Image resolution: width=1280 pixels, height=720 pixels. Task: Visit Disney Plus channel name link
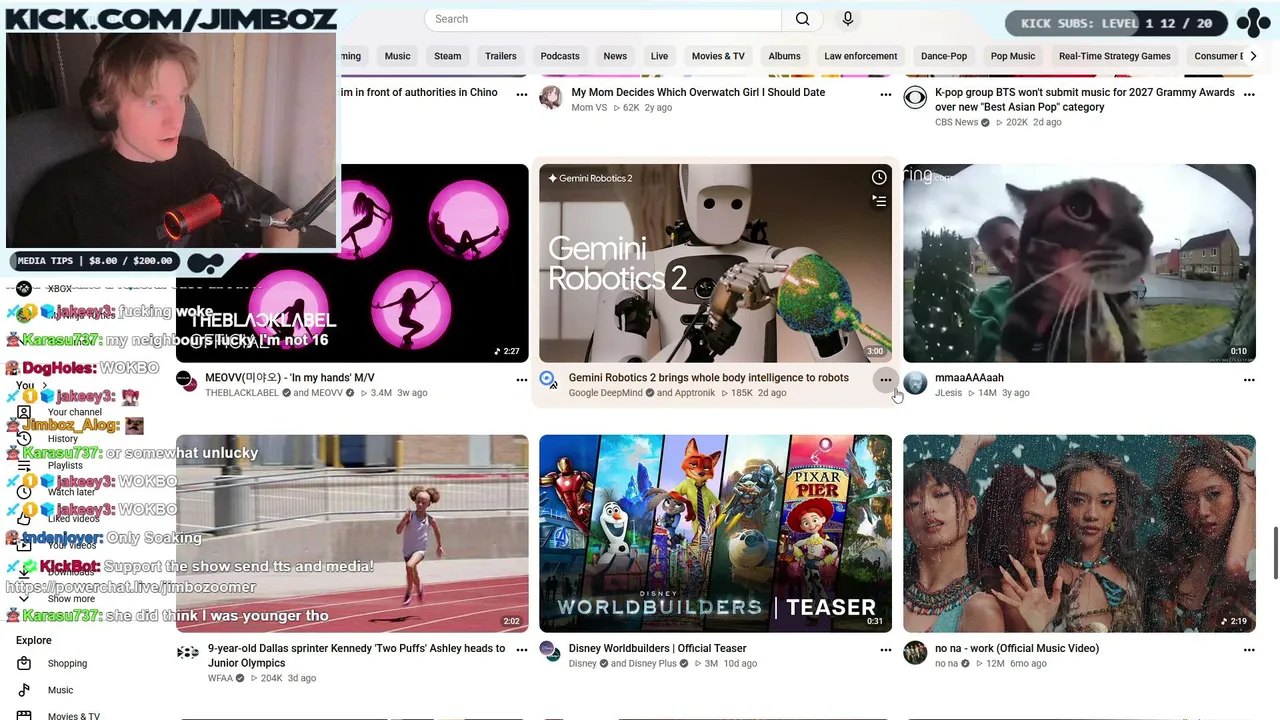[x=653, y=663]
